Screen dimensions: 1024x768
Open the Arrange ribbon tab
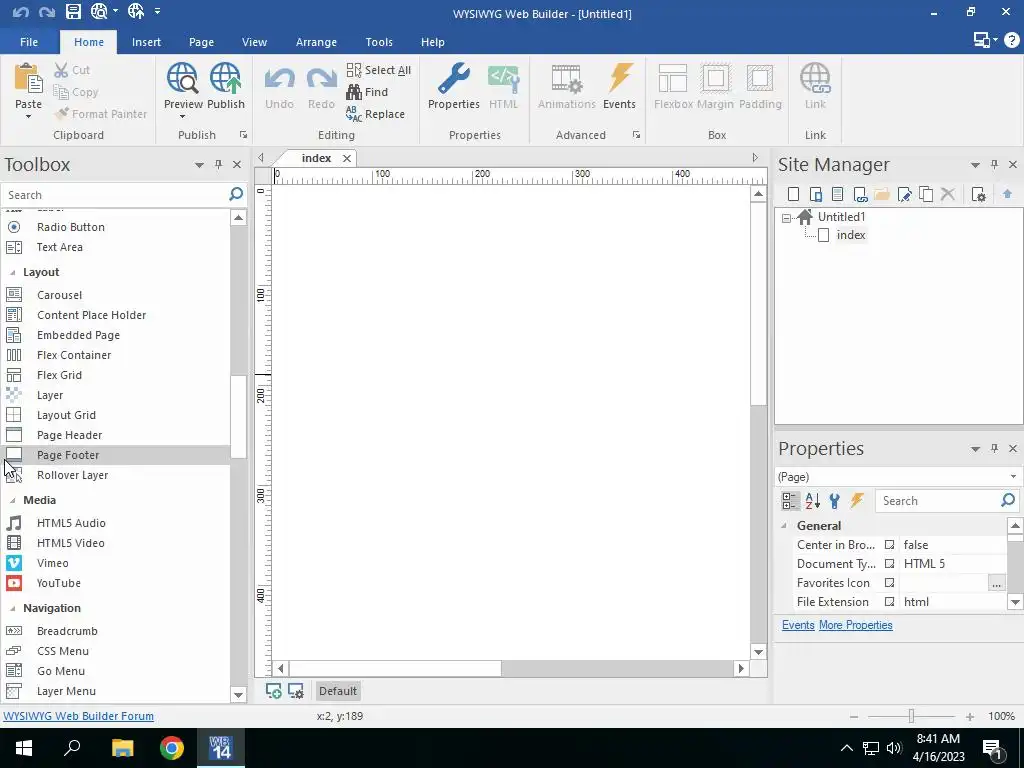pos(316,42)
